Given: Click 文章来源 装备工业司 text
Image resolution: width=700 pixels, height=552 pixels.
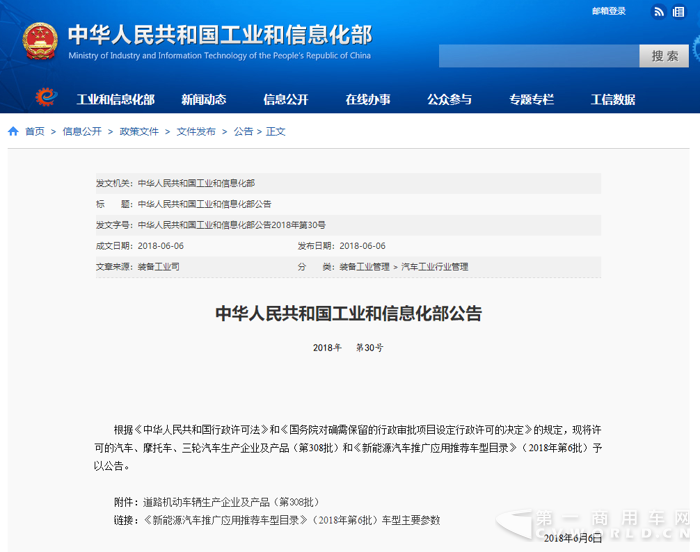Looking at the screenshot, I should click(138, 267).
